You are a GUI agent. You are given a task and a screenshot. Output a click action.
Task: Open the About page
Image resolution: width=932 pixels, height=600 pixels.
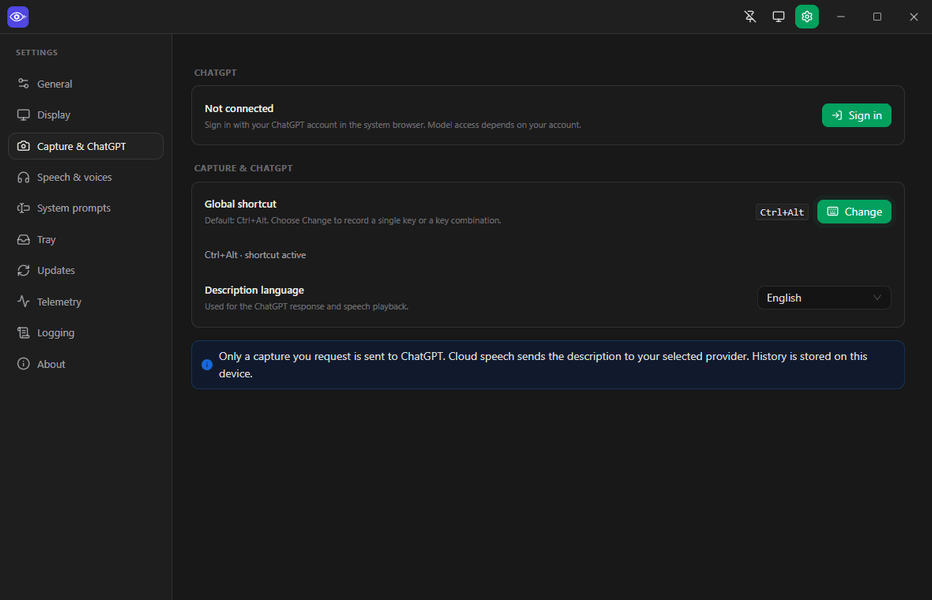86,364
